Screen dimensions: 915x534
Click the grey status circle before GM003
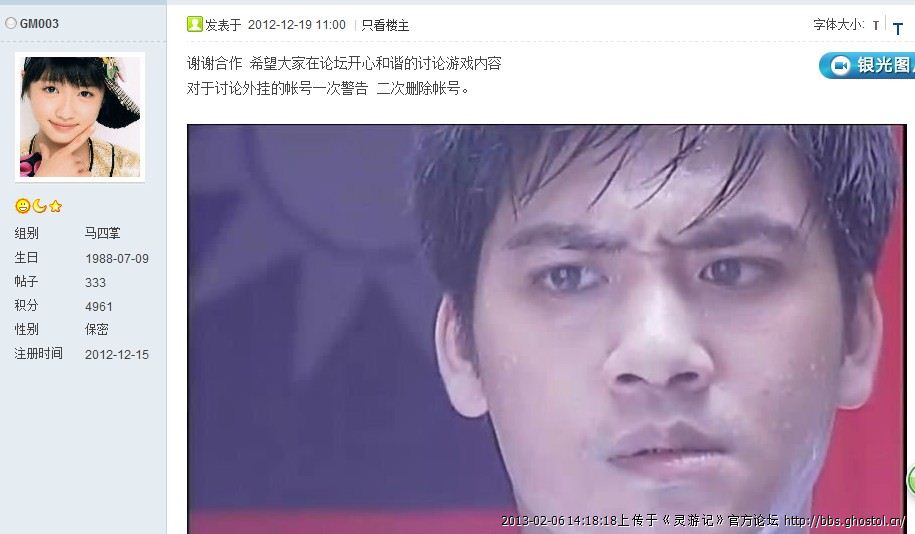(11, 23)
